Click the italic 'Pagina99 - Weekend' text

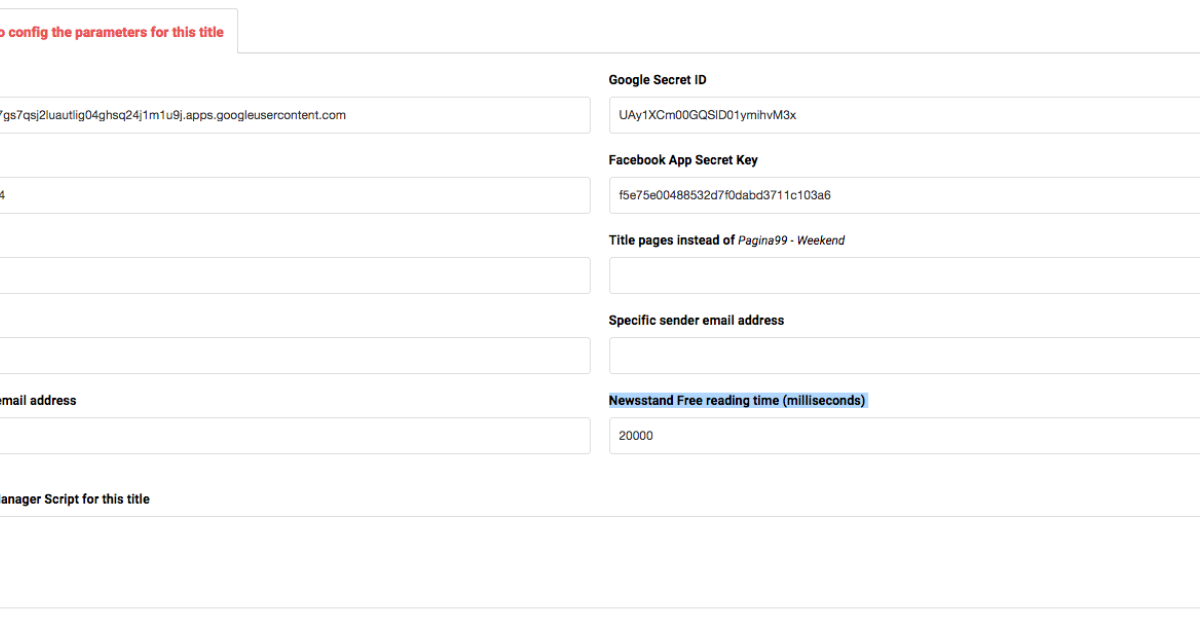coord(791,240)
